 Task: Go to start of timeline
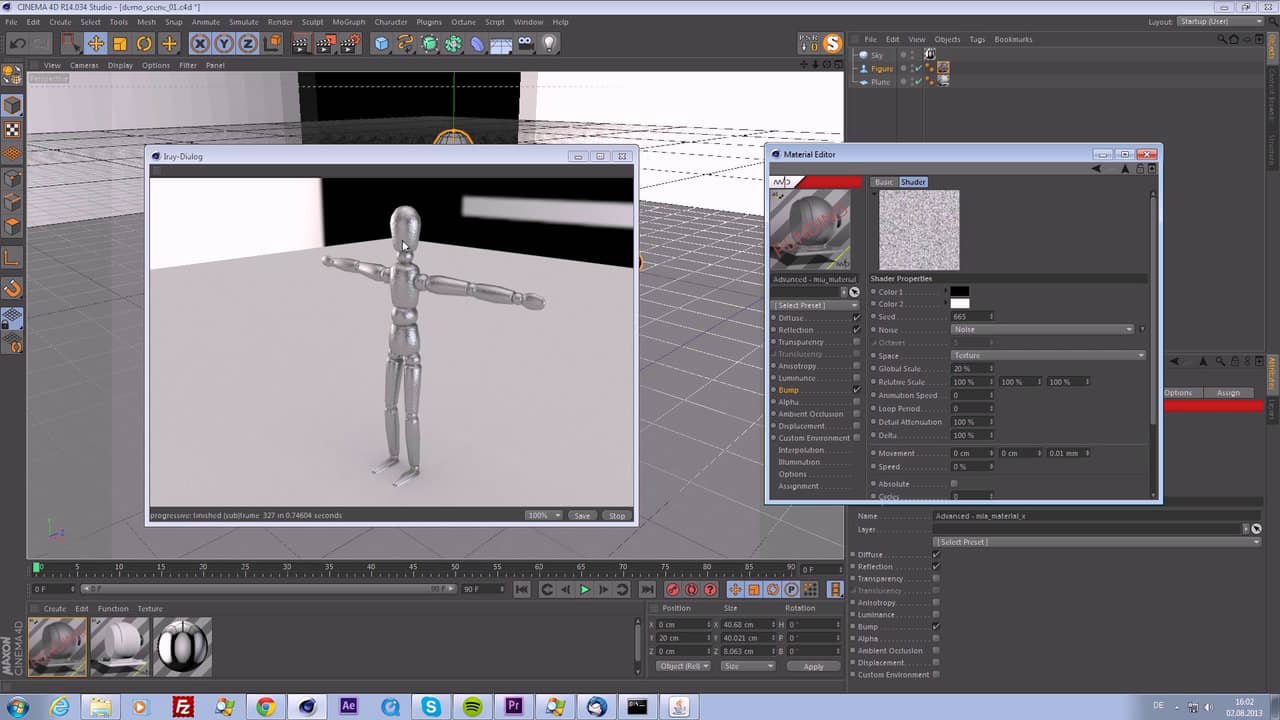(x=522, y=590)
